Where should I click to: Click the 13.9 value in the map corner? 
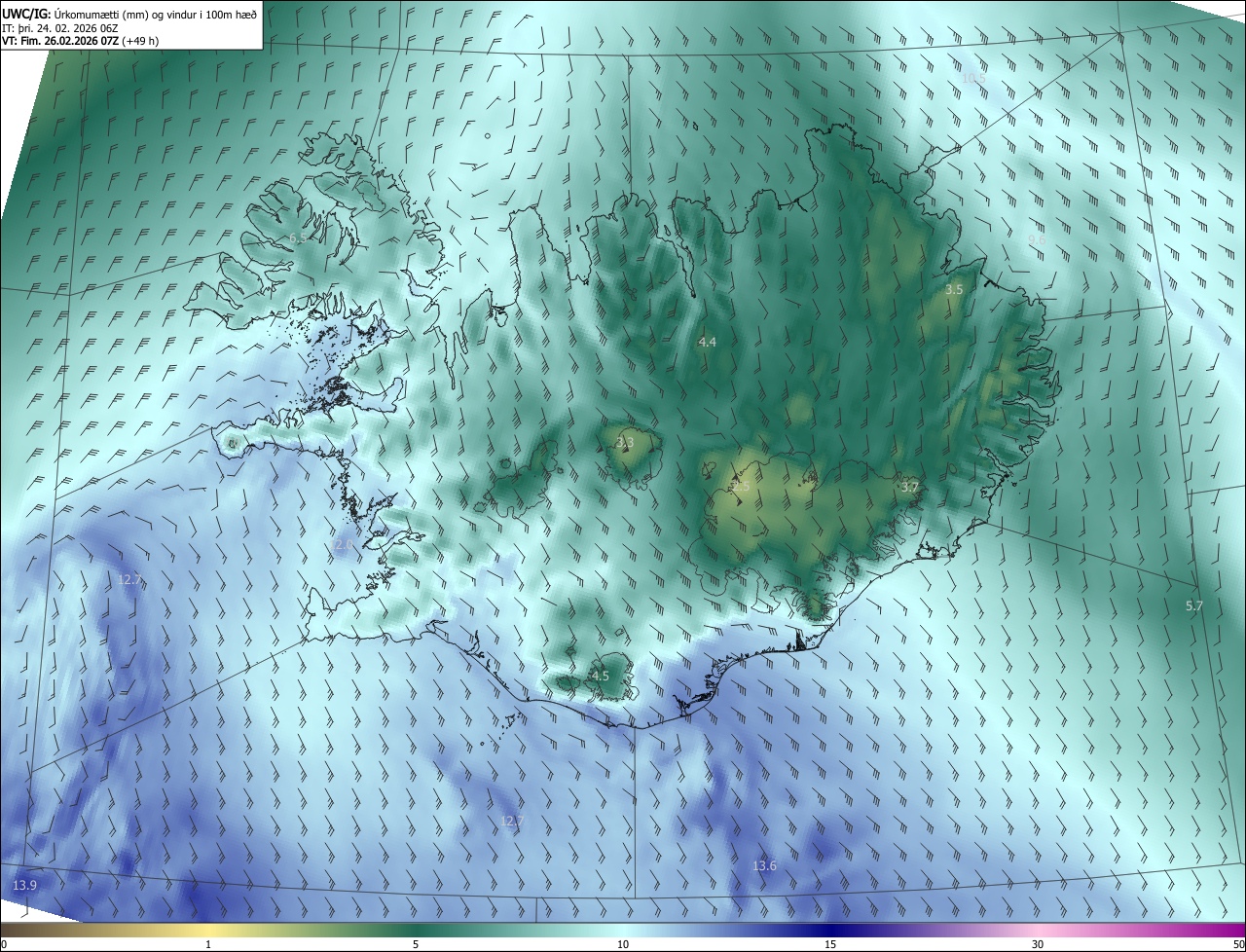(25, 885)
